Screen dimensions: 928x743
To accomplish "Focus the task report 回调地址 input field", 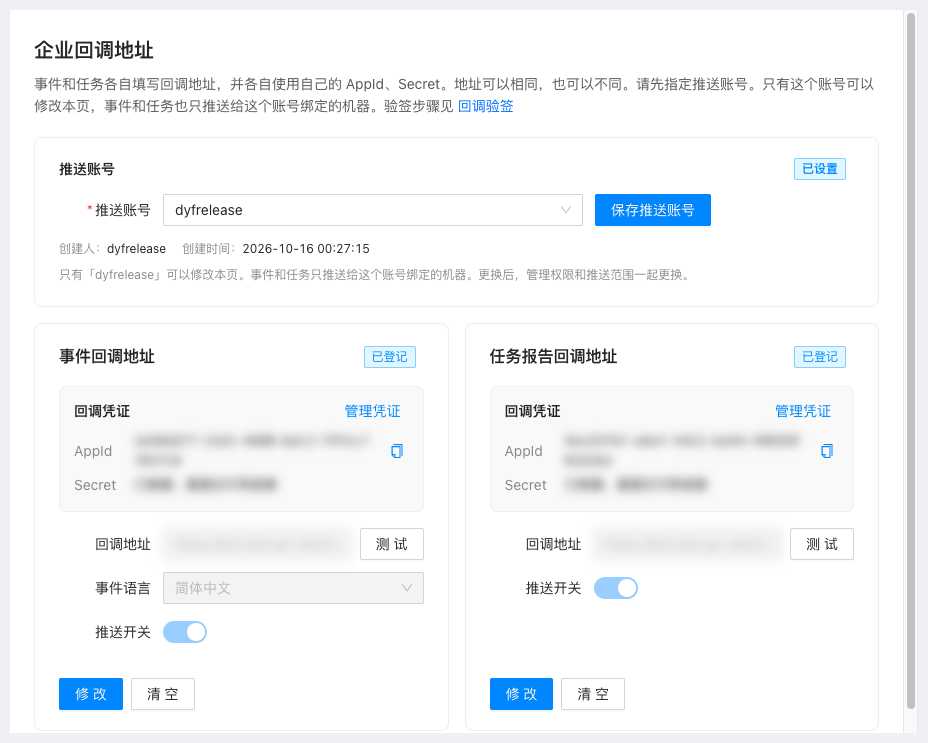I will click(x=689, y=544).
